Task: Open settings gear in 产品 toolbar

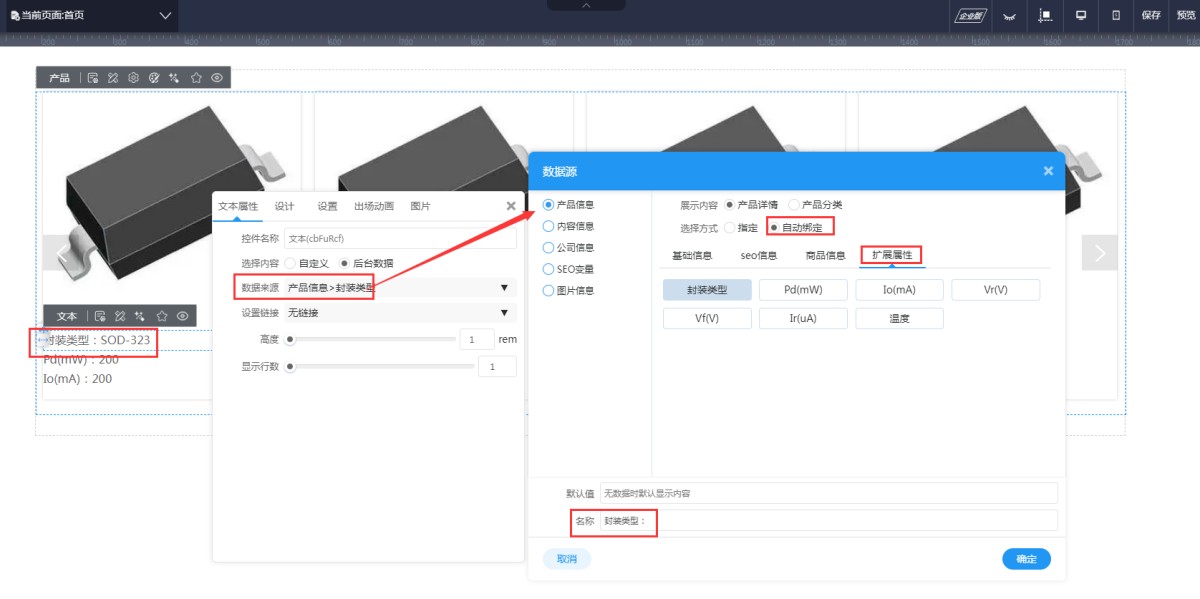Action: click(x=133, y=77)
